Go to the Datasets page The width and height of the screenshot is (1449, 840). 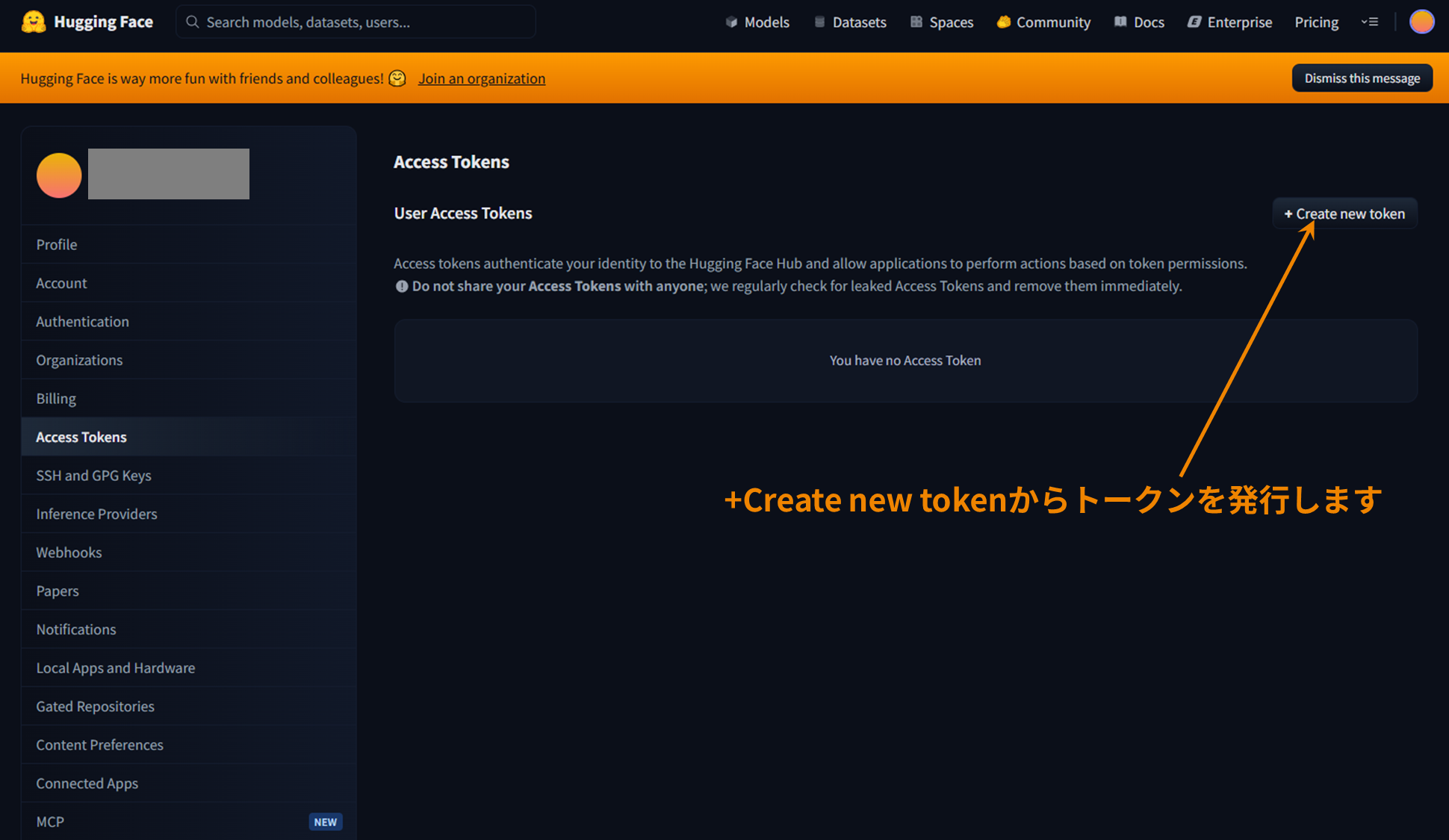pos(850,22)
